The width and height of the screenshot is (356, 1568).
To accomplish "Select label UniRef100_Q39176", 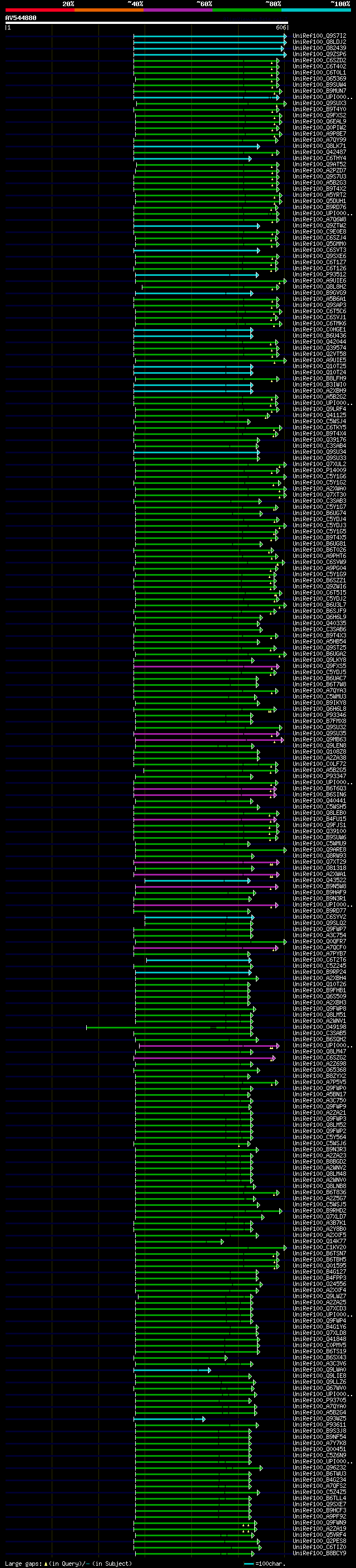I will coord(319,440).
